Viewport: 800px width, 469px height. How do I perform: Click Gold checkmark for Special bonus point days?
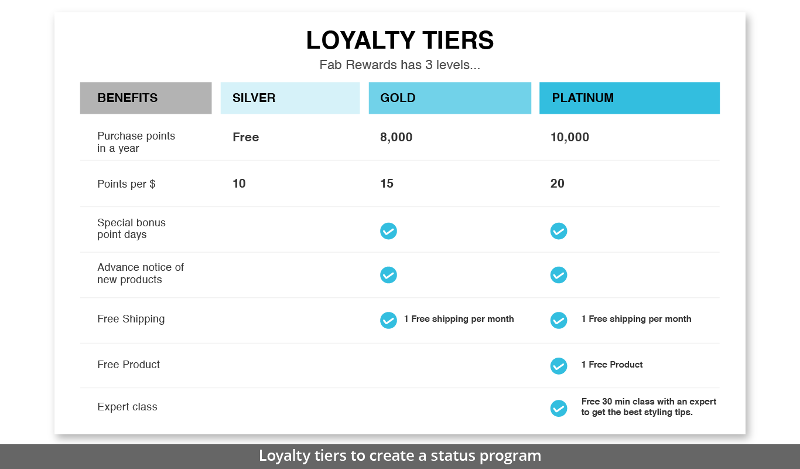[388, 231]
